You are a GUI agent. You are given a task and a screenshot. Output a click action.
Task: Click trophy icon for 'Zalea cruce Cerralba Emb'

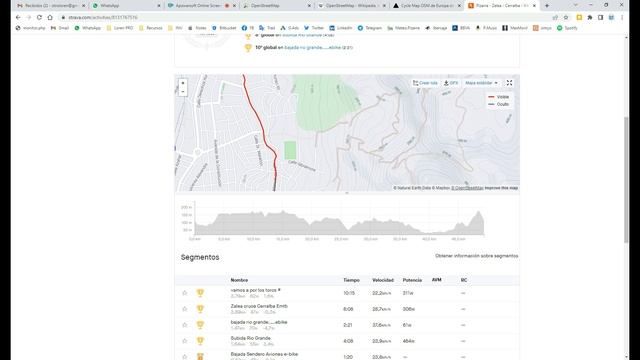[x=200, y=309]
